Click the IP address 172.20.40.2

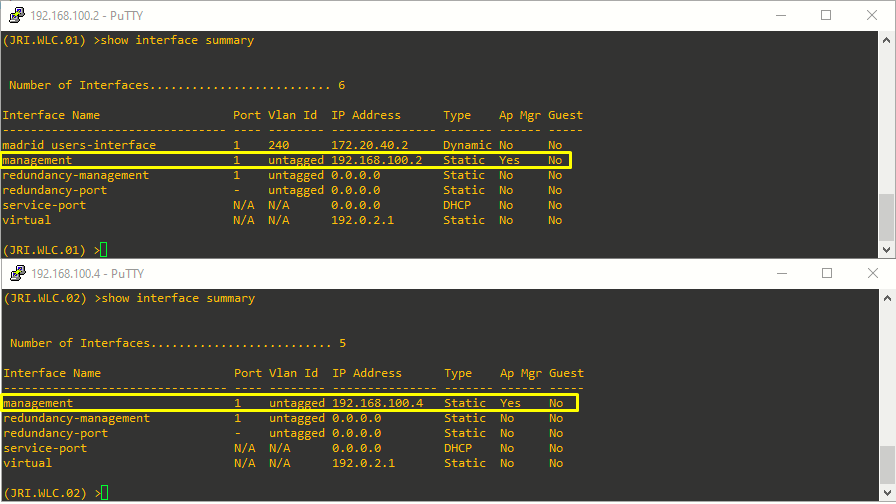click(370, 145)
